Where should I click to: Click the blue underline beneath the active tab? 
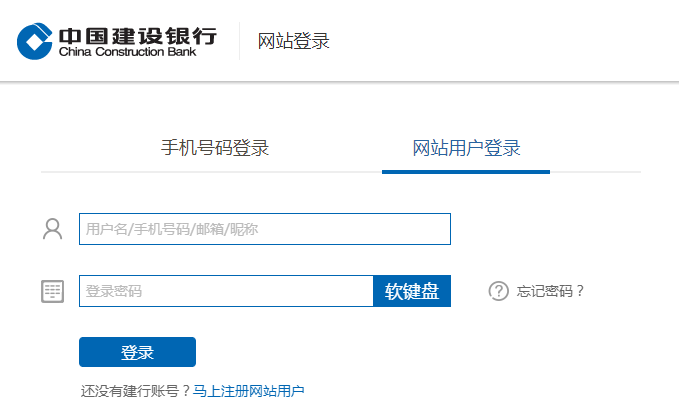tap(466, 171)
